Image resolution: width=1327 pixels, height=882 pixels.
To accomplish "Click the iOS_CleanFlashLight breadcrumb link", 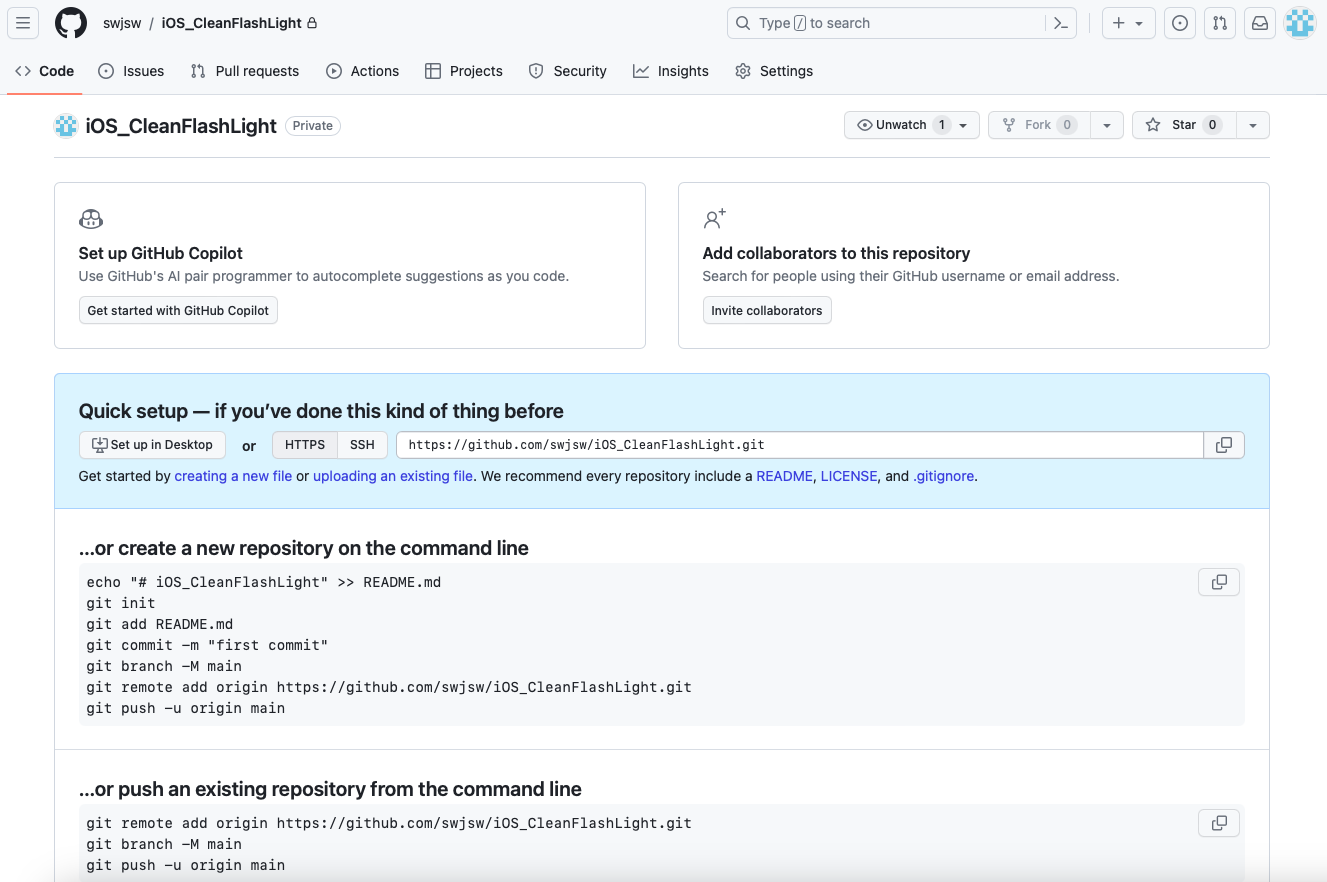I will (231, 23).
